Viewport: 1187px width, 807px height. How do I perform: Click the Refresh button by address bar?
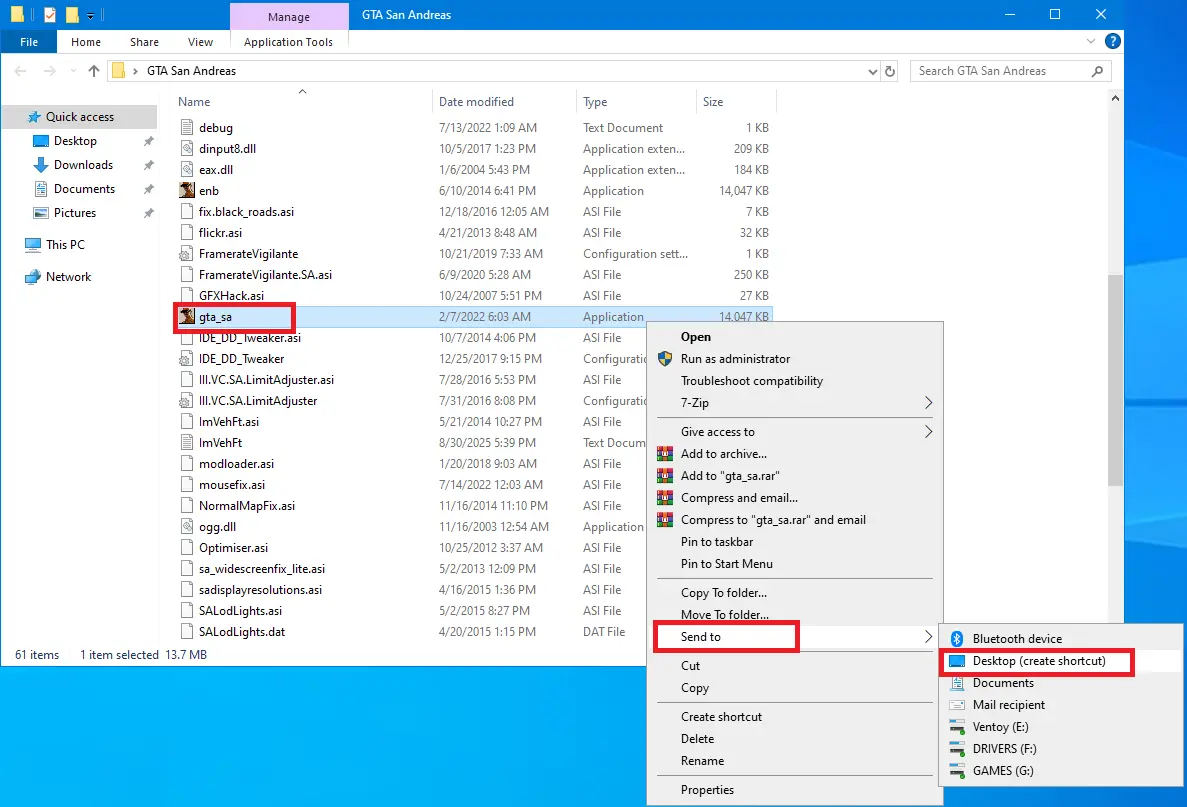[890, 71]
